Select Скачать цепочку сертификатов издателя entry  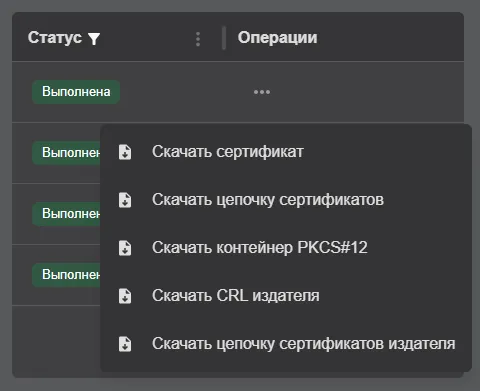point(286,344)
